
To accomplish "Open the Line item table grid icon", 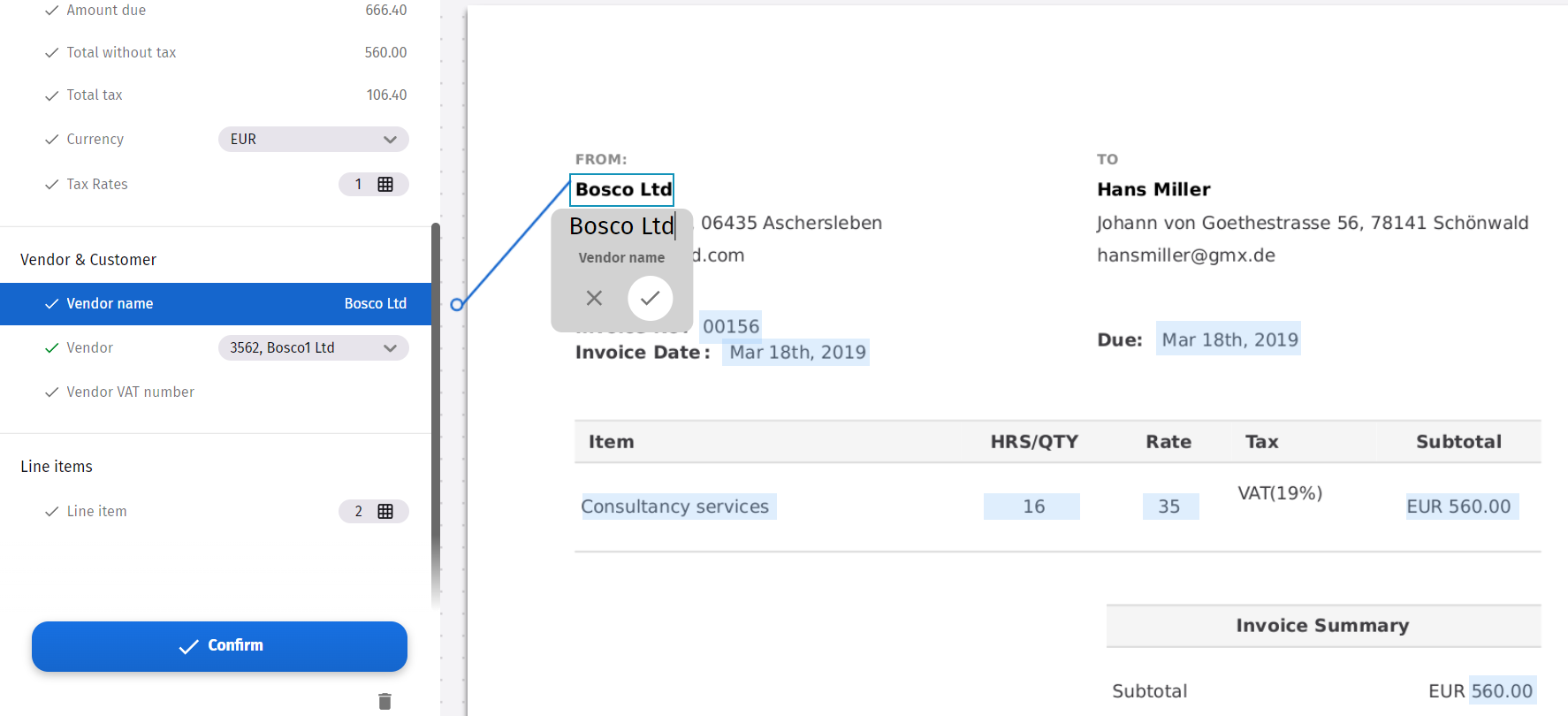I will coord(385,511).
